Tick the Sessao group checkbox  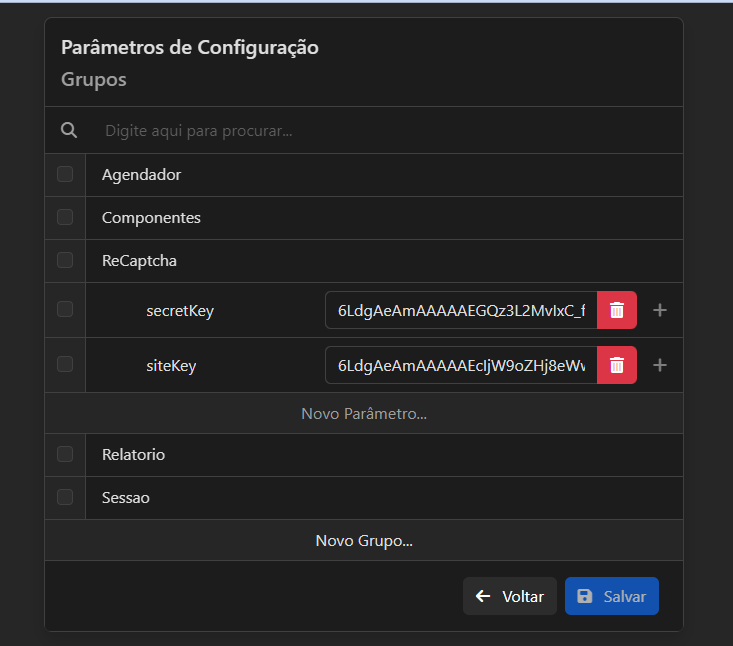click(65, 497)
